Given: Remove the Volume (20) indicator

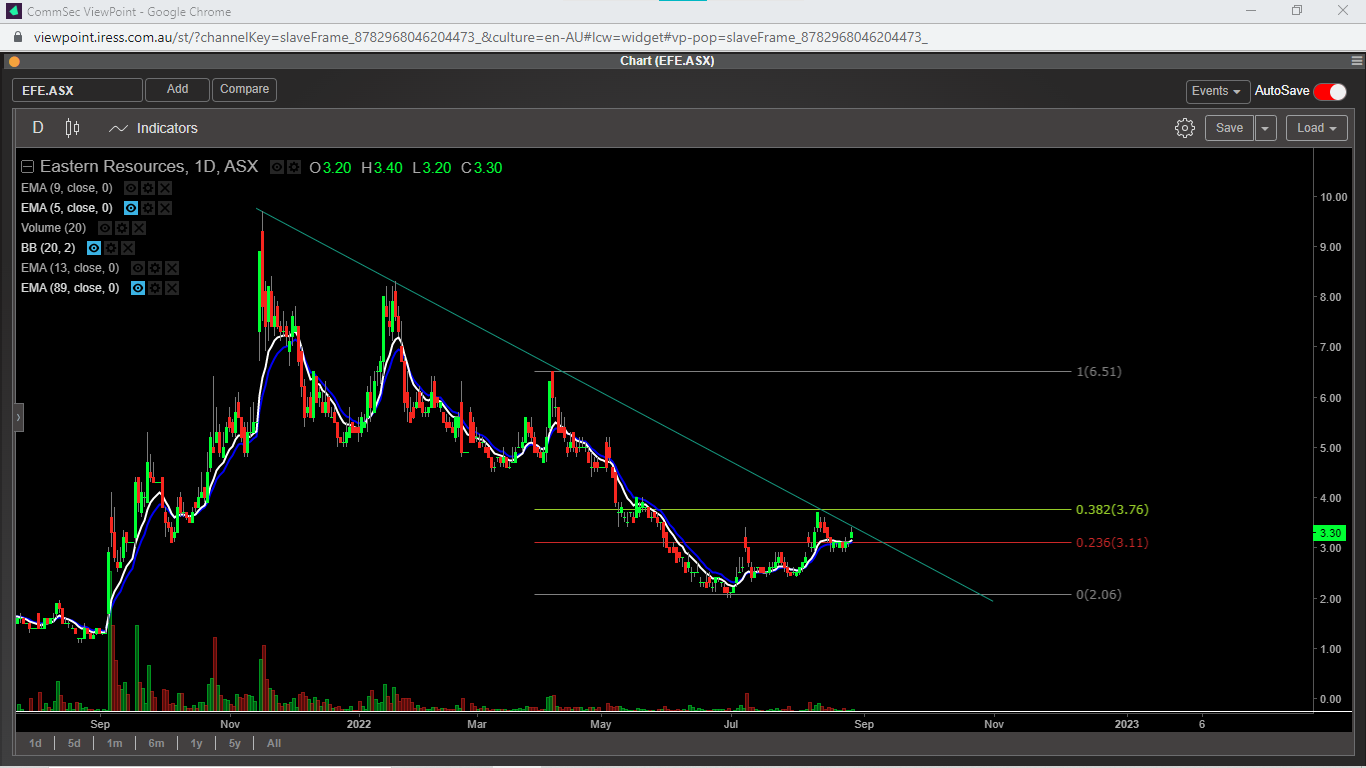Looking at the screenshot, I should 139,228.
